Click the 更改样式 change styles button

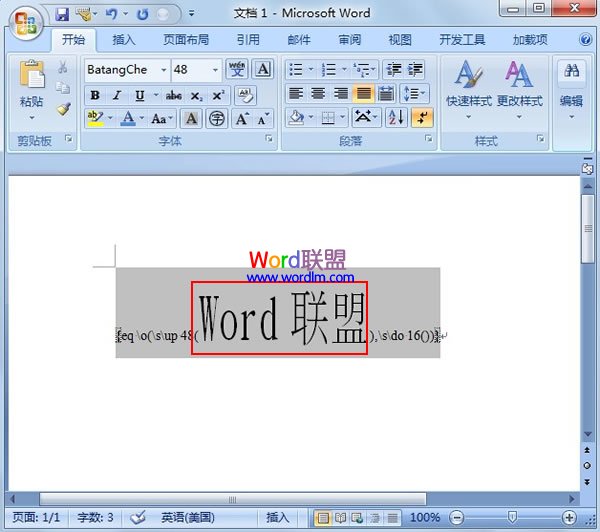[x=519, y=87]
